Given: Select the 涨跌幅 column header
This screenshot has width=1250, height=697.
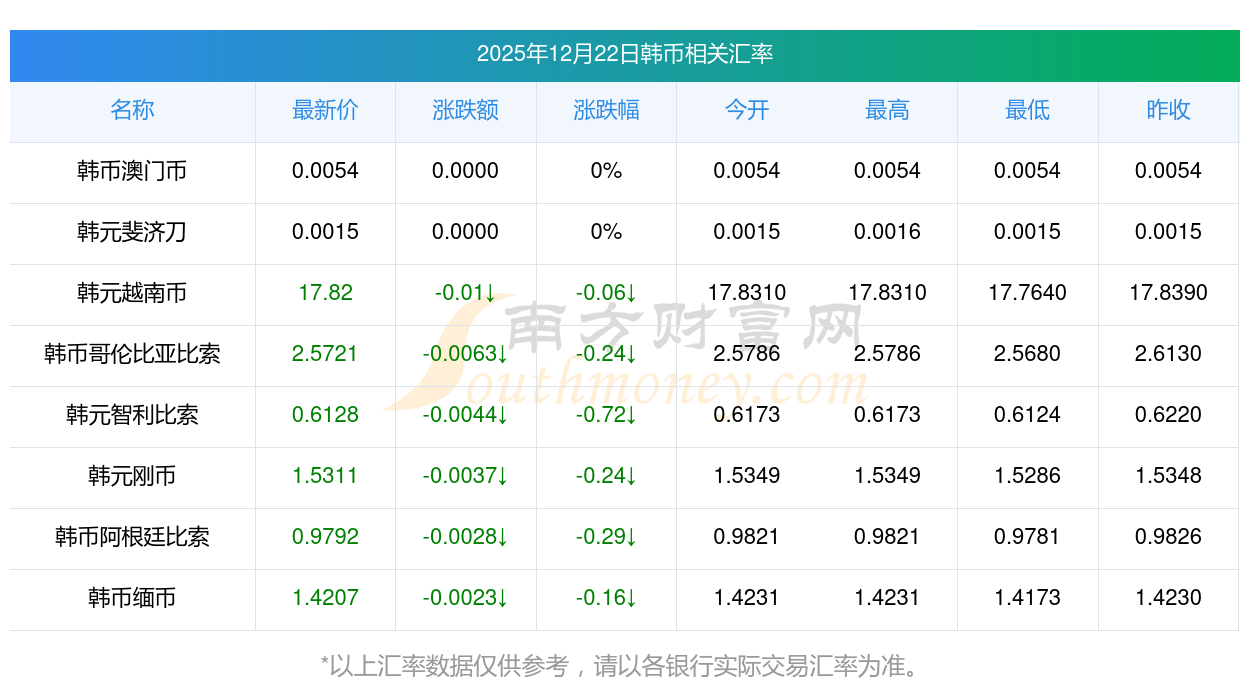Looking at the screenshot, I should point(606,110).
